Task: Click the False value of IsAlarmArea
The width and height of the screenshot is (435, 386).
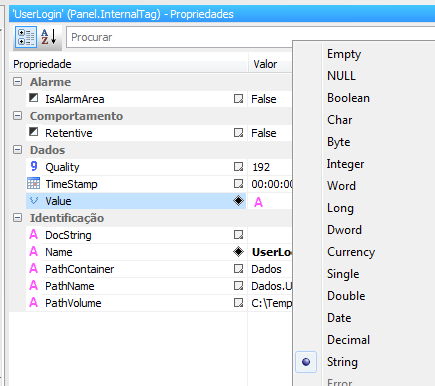Action: click(x=264, y=99)
